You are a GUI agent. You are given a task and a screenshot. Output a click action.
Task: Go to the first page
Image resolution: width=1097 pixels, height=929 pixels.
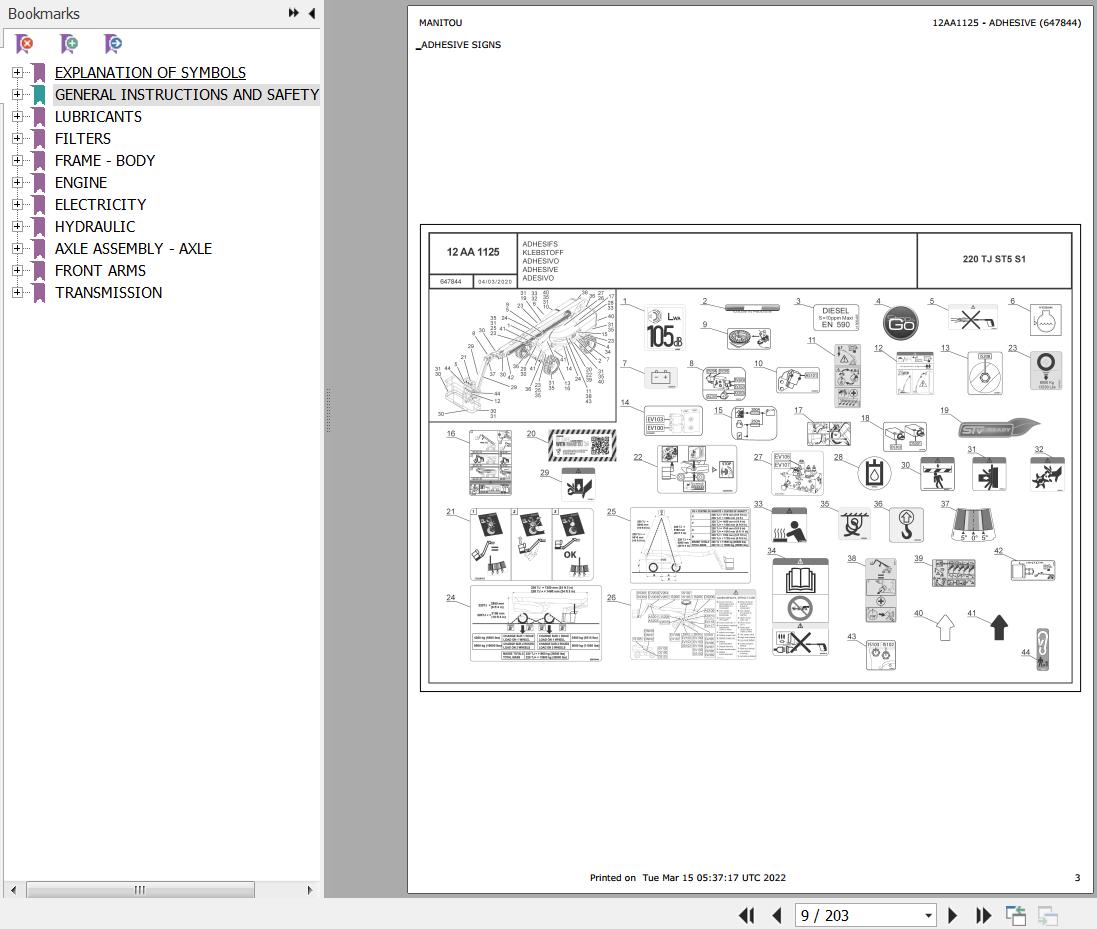(746, 915)
